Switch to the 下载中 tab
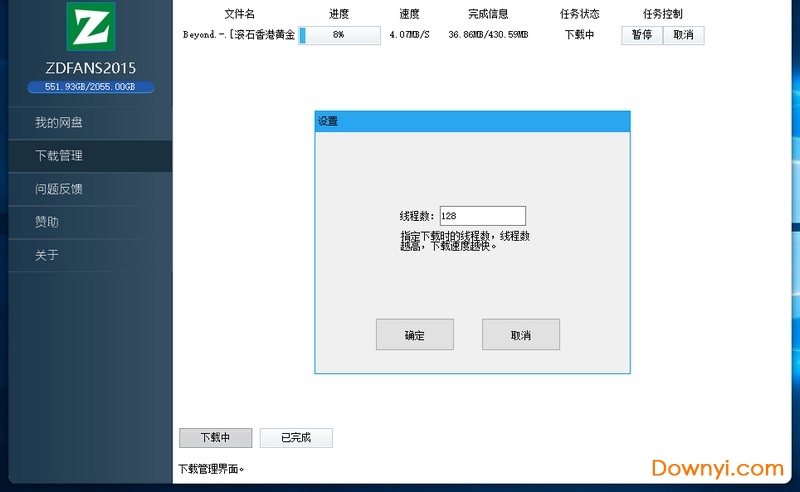The width and height of the screenshot is (800, 492). (215, 438)
